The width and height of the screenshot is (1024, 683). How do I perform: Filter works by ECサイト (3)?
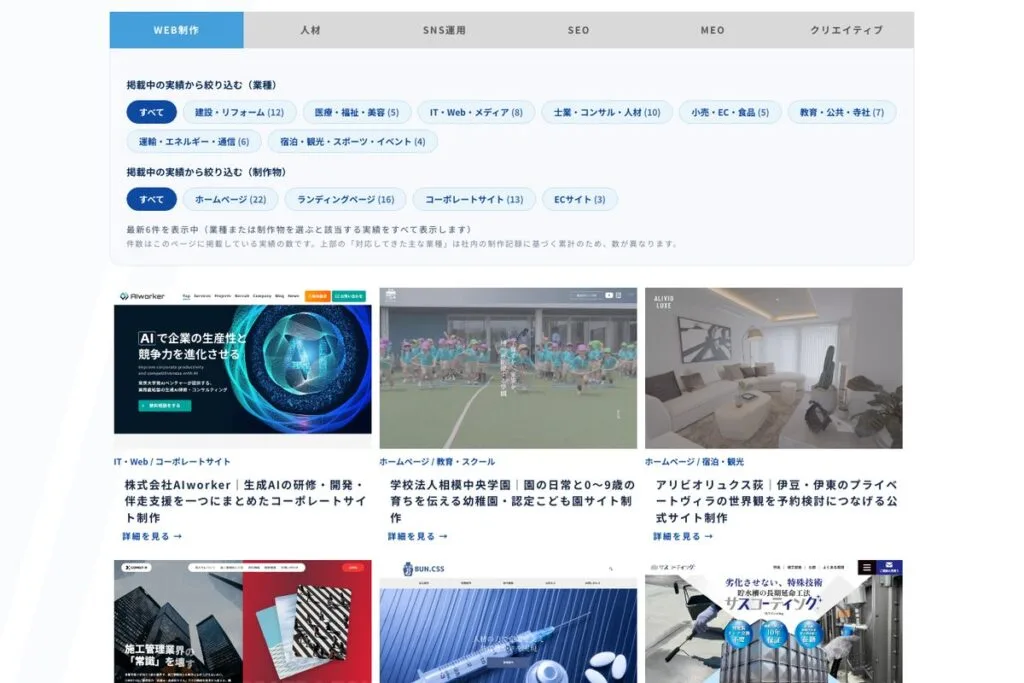580,199
